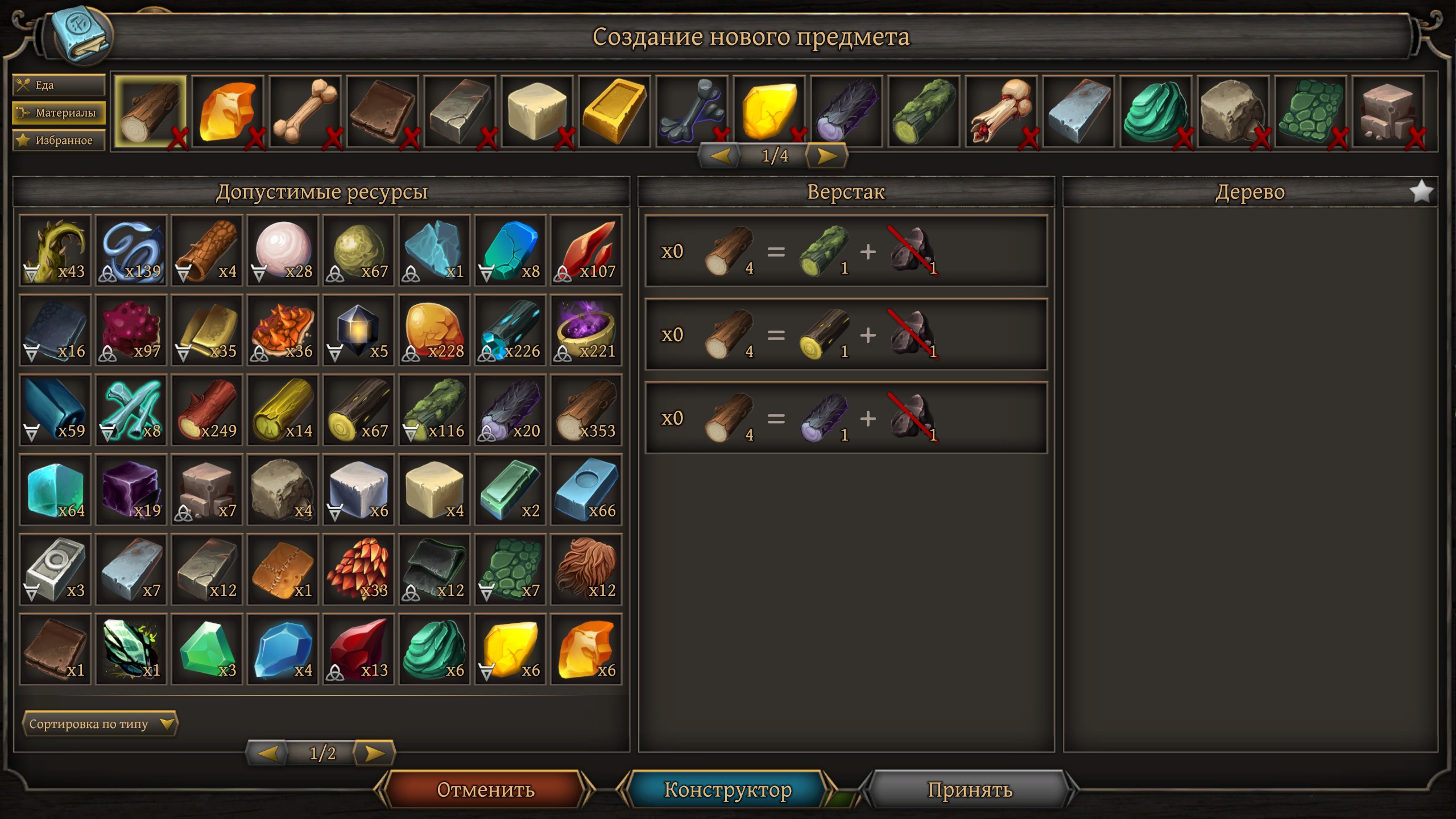The width and height of the screenshot is (1456, 819).
Task: Choose the purple cauldron resource x221
Action: tap(586, 330)
